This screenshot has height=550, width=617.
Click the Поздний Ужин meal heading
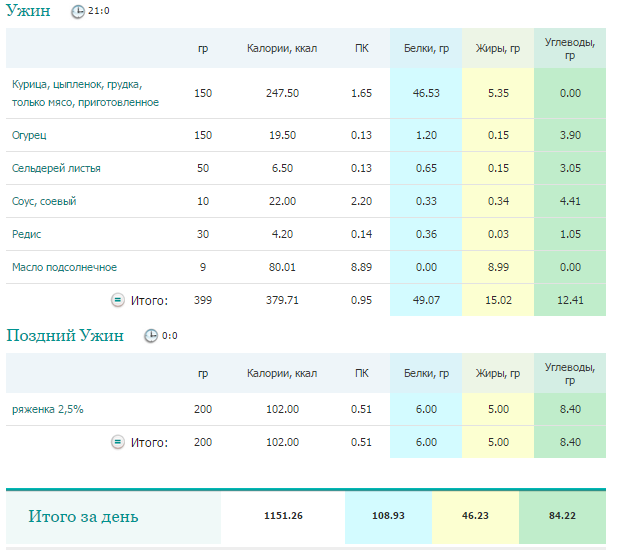pos(65,336)
